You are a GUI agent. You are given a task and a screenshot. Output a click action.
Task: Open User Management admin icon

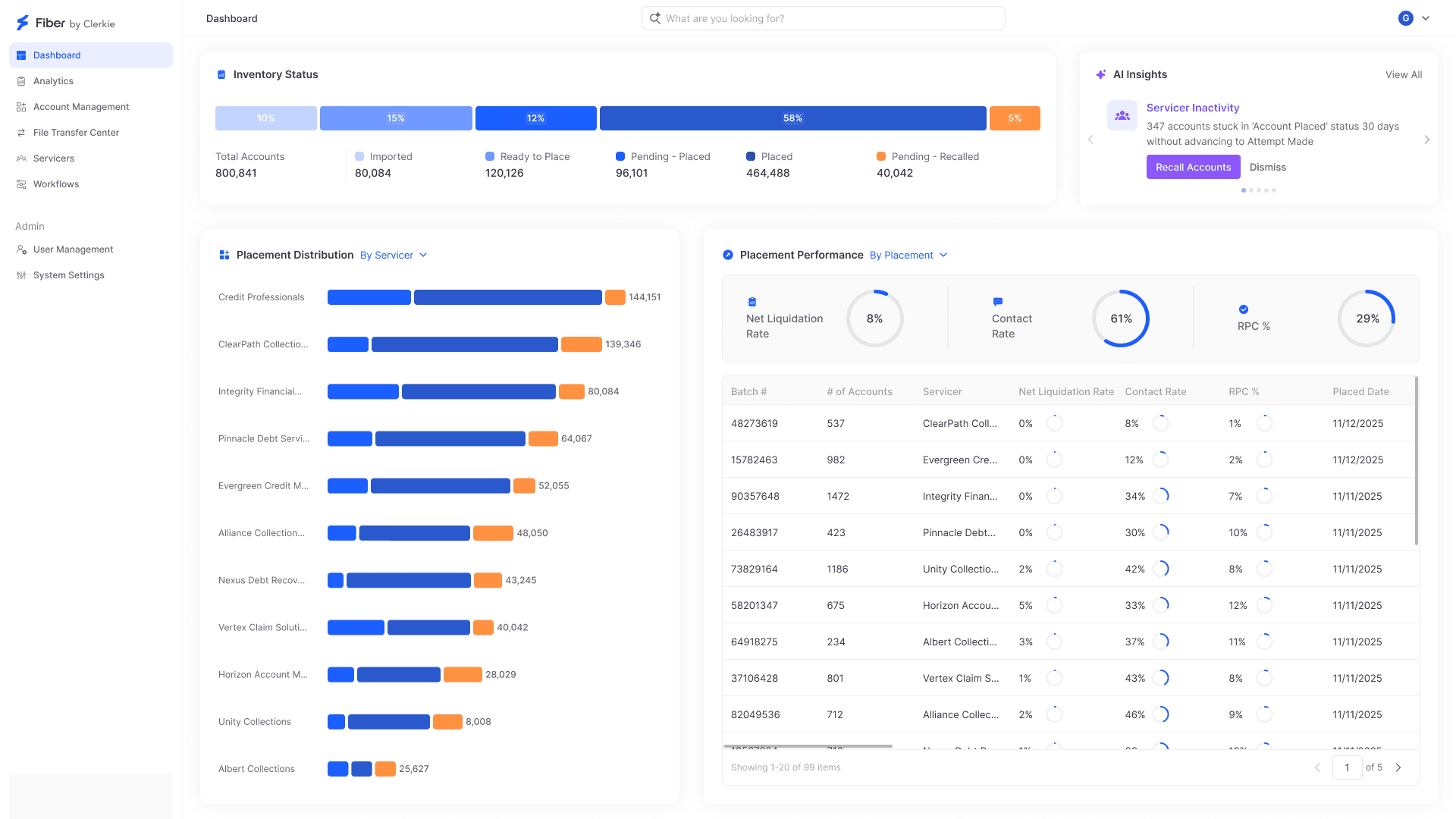point(21,249)
